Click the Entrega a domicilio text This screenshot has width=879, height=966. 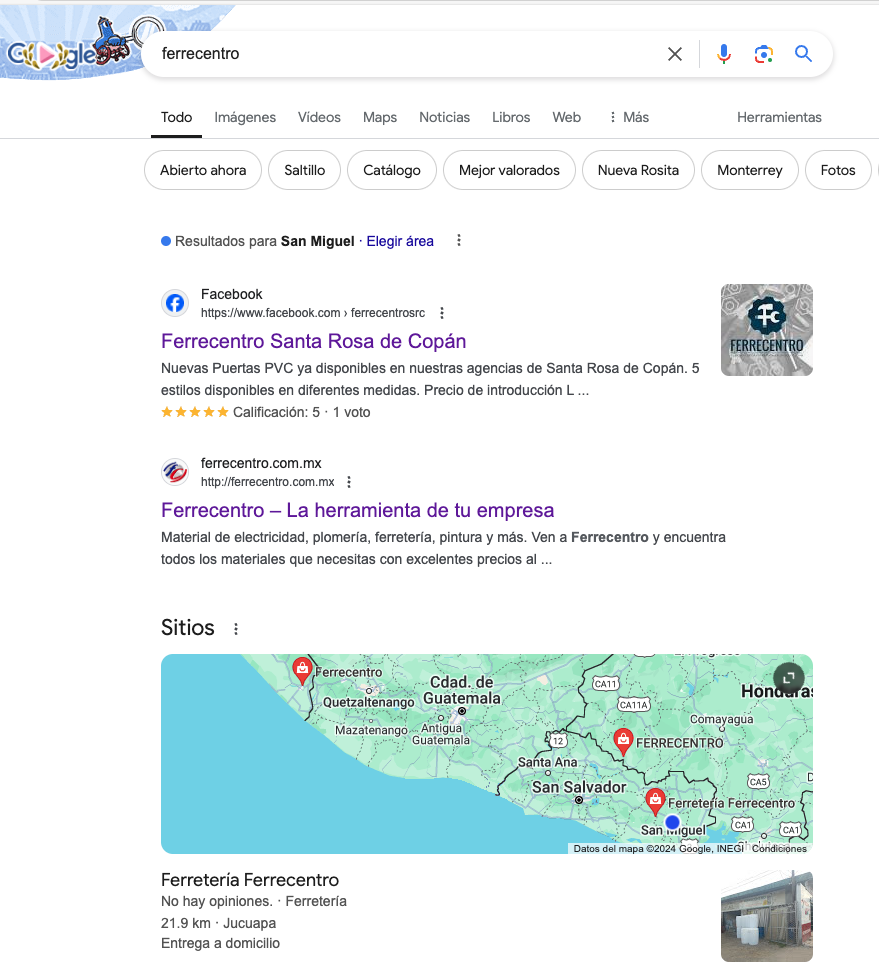tap(220, 943)
